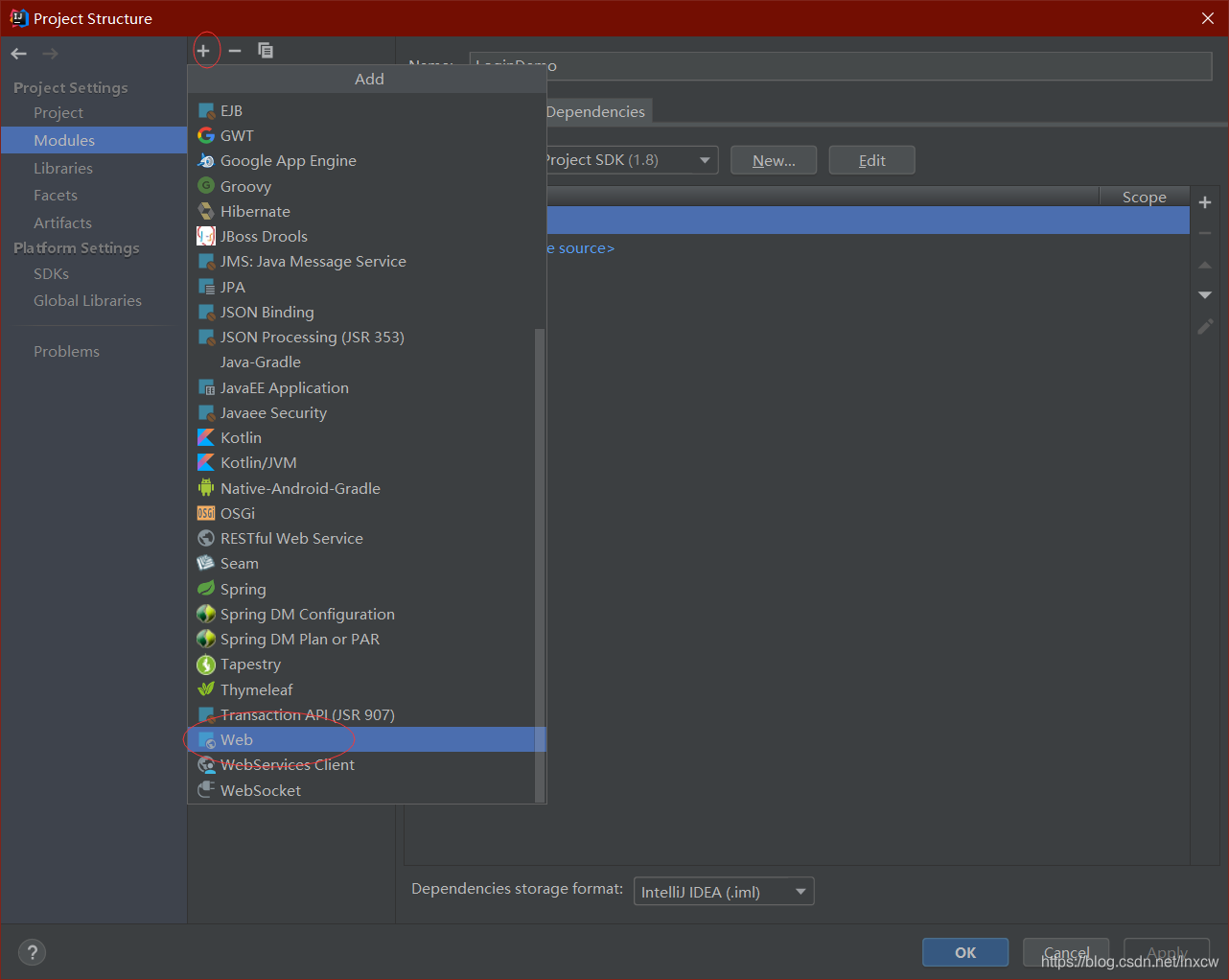The height and width of the screenshot is (980, 1229).
Task: Pick Javaee Security entry
Action: (x=366, y=412)
